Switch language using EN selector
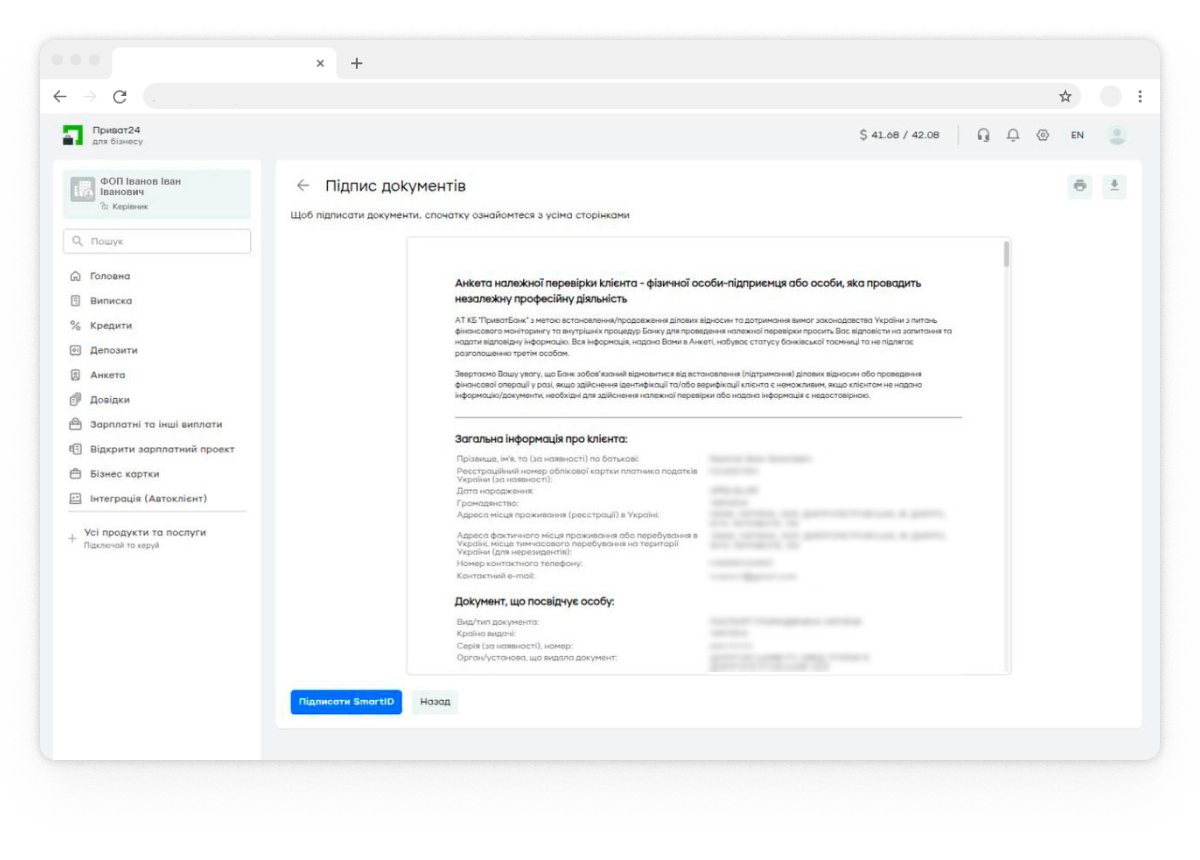 pos(1077,135)
